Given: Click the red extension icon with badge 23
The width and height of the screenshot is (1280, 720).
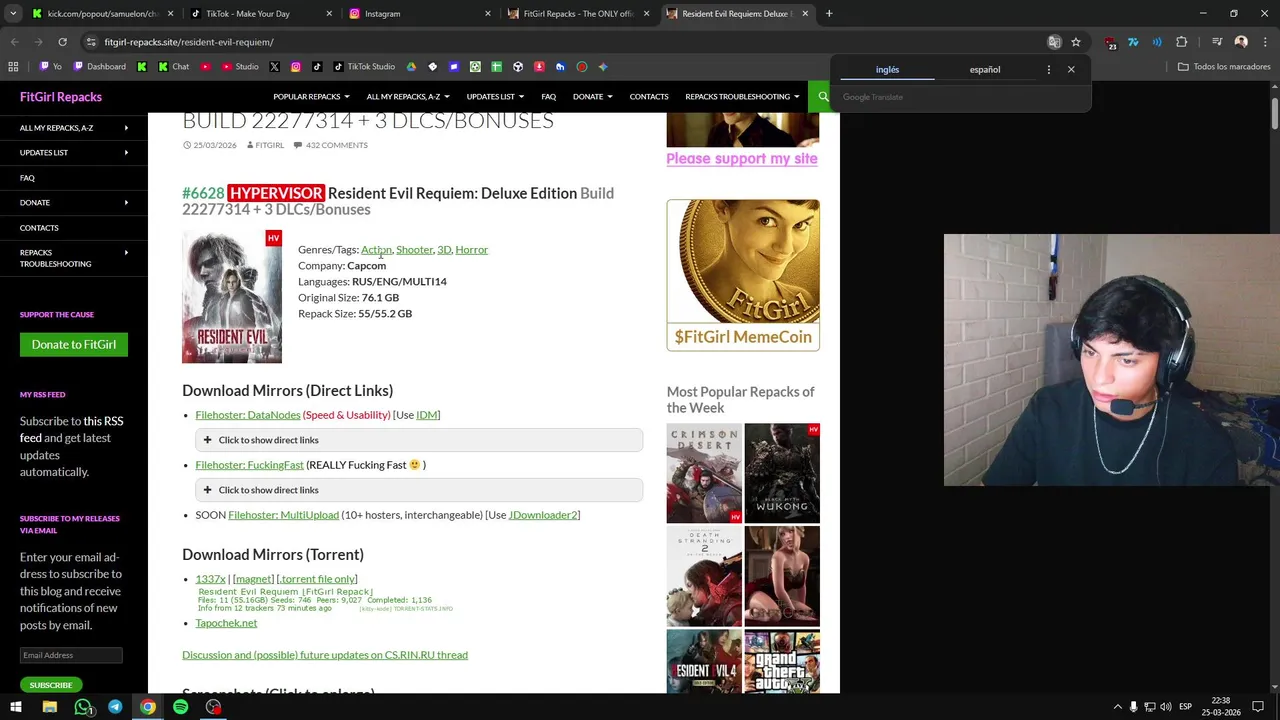Looking at the screenshot, I should pyautogui.click(x=1111, y=43).
